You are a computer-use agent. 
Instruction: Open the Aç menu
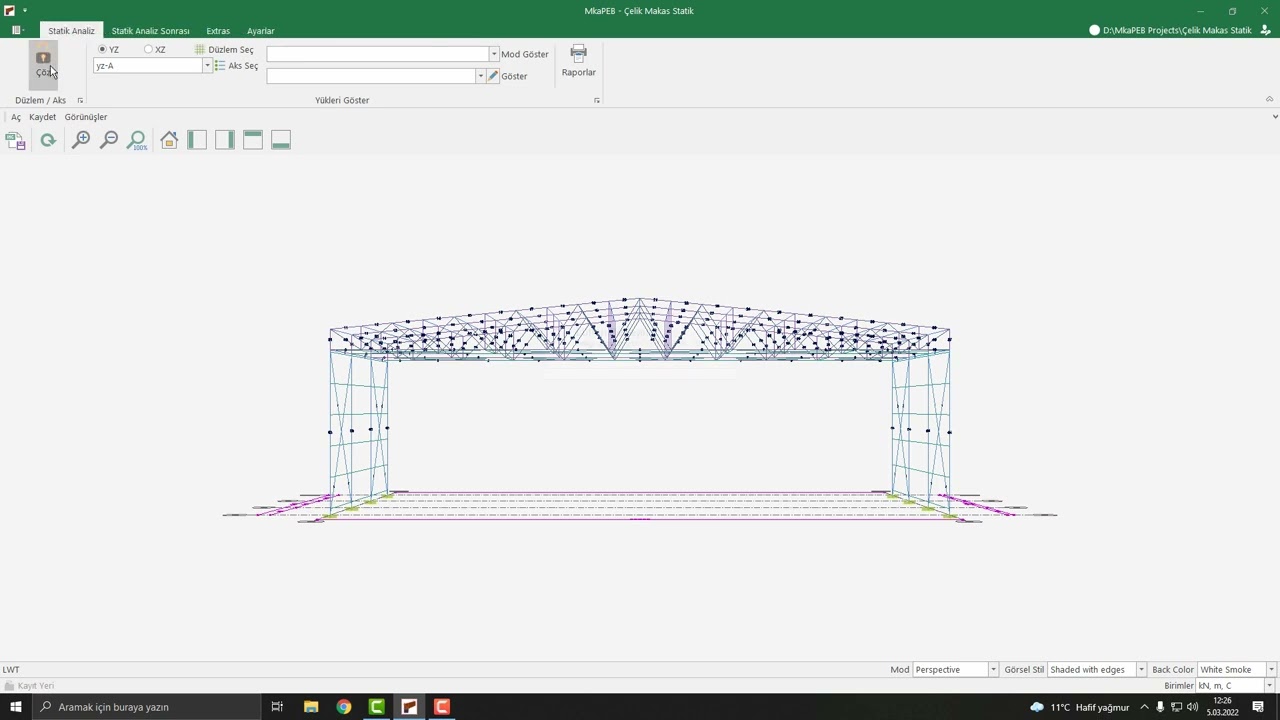16,117
